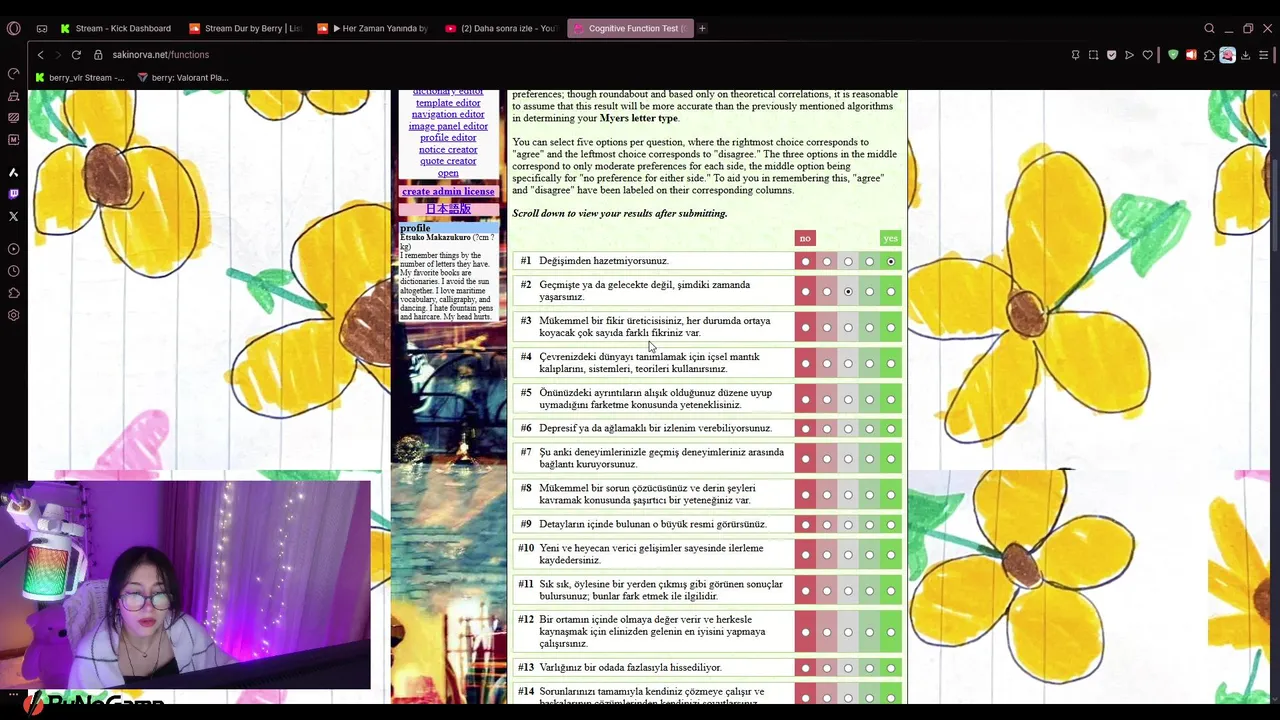Select 'yes' radio for question #2

[x=890, y=292]
